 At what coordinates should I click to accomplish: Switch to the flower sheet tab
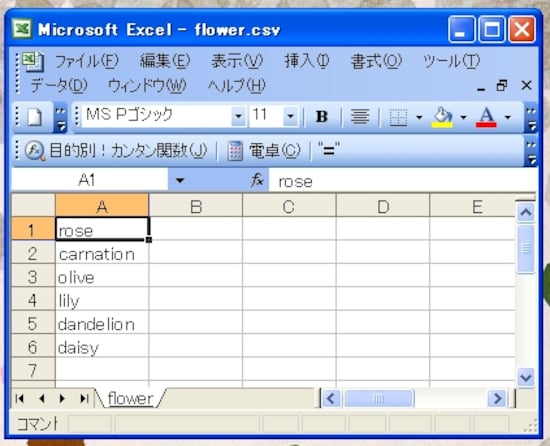click(130, 398)
